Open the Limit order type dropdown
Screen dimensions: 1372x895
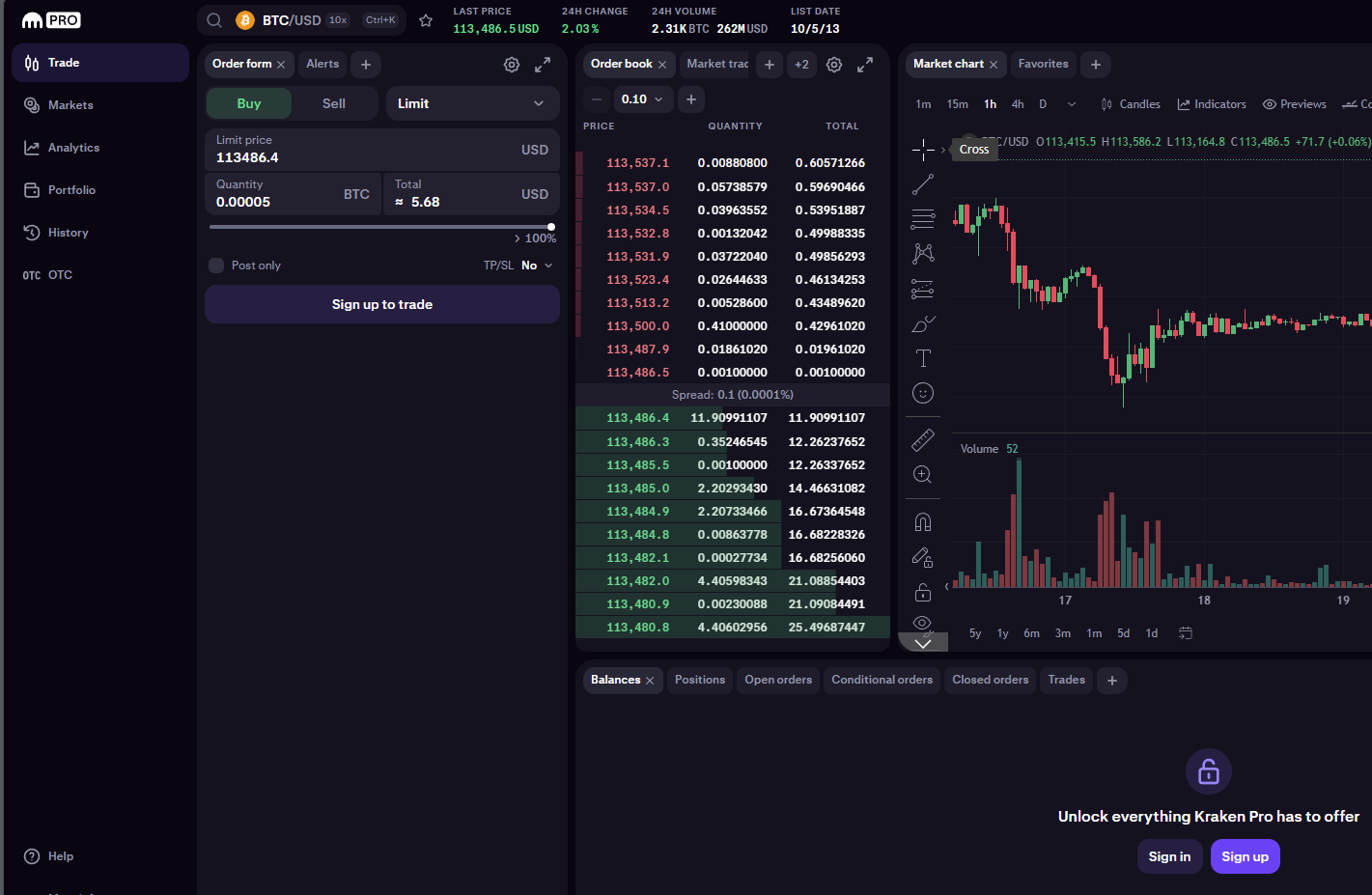472,103
